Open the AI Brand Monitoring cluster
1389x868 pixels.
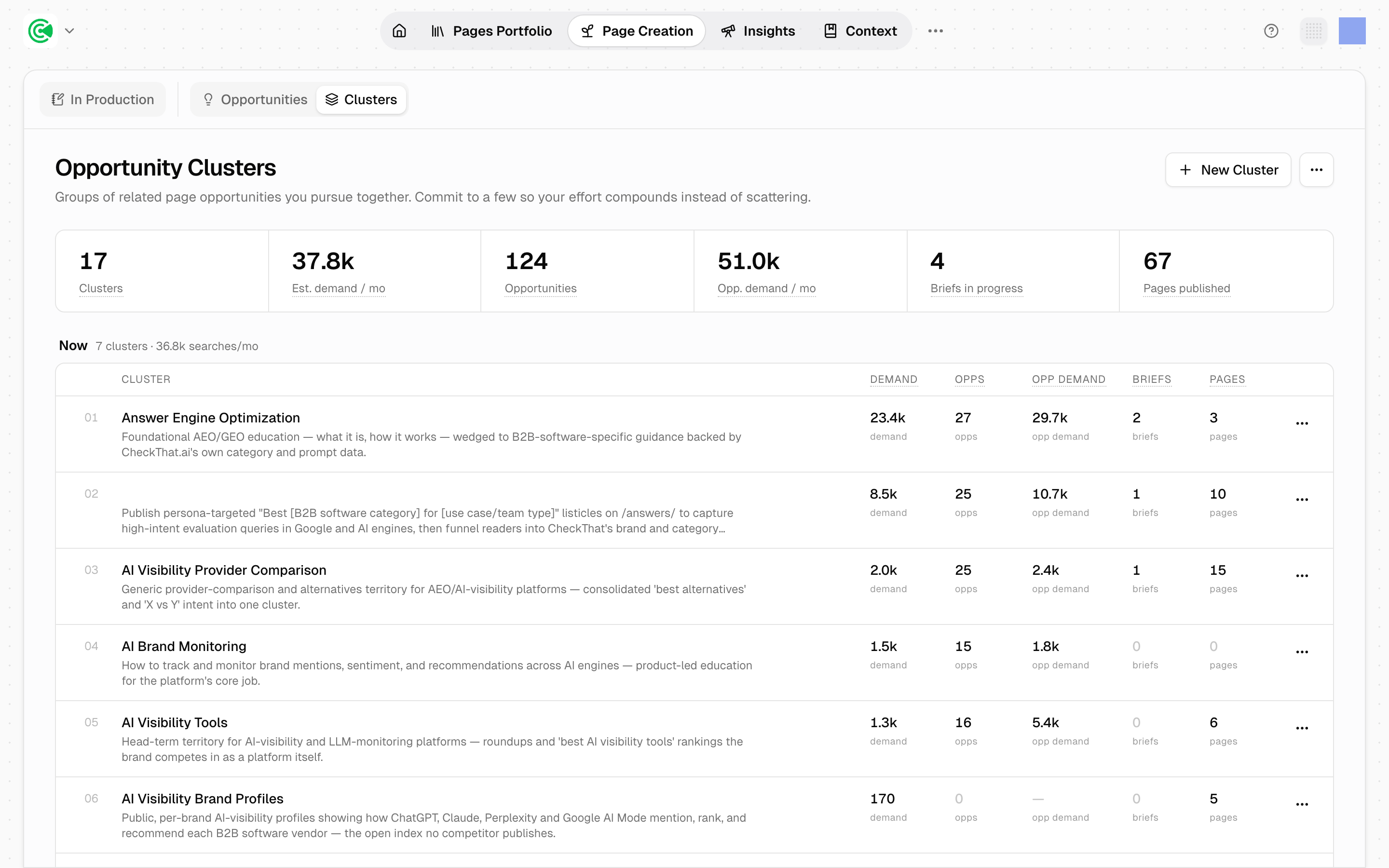point(184,646)
